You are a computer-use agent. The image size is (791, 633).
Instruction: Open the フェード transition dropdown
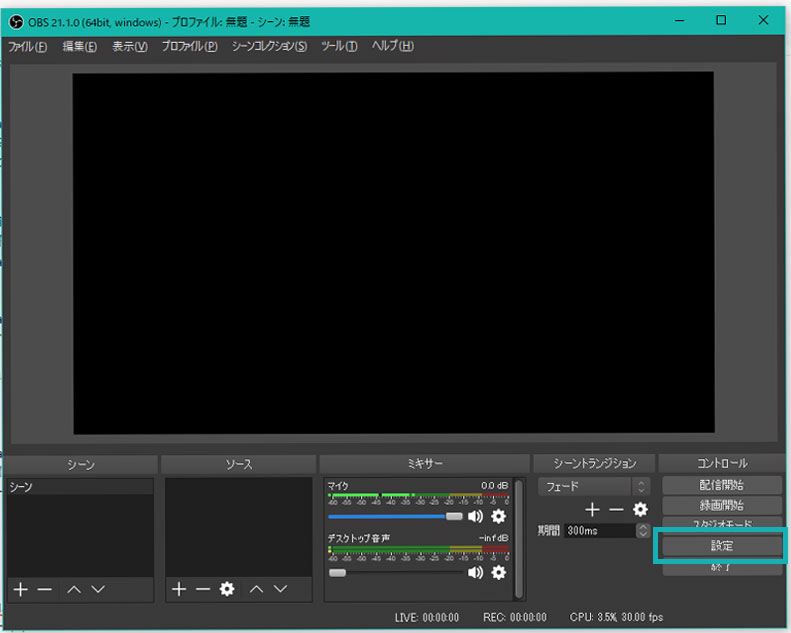(x=594, y=487)
